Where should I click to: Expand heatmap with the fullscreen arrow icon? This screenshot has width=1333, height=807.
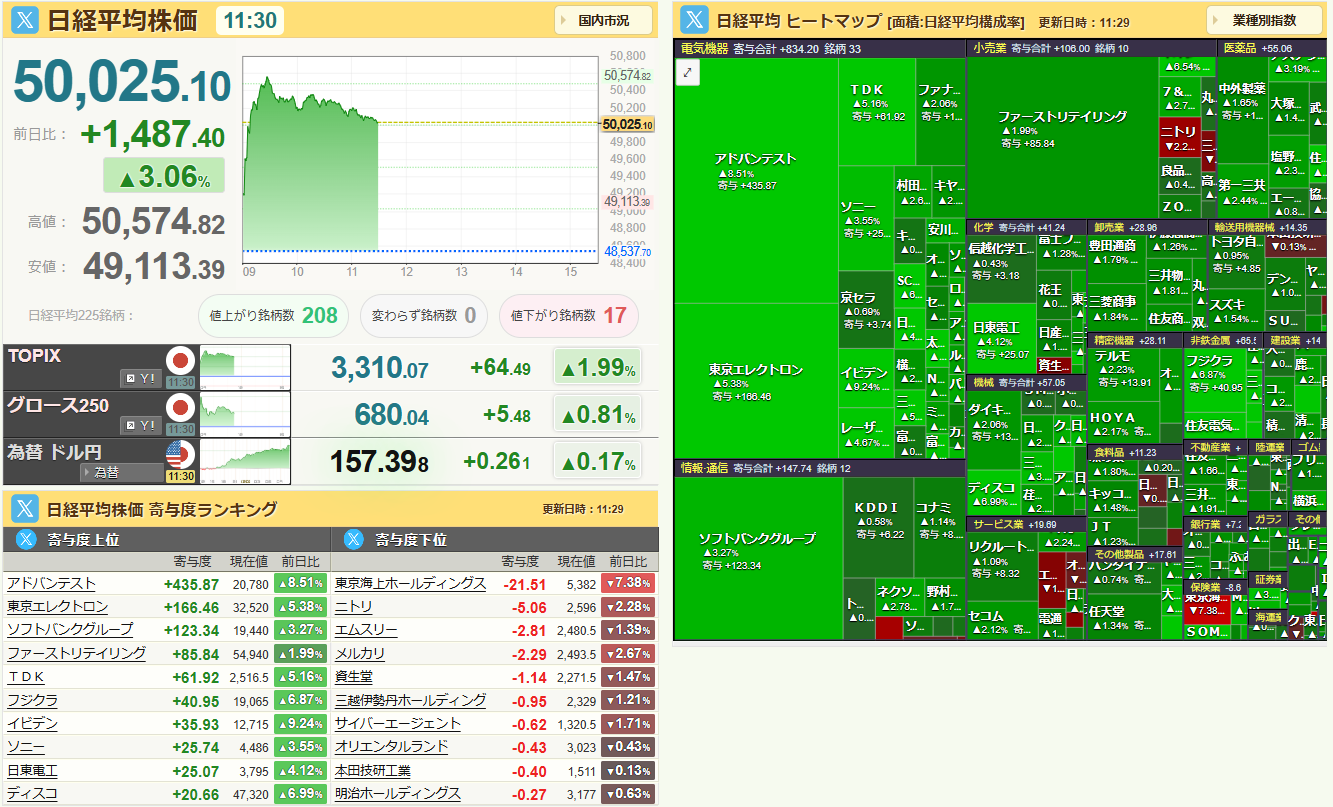tap(688, 72)
